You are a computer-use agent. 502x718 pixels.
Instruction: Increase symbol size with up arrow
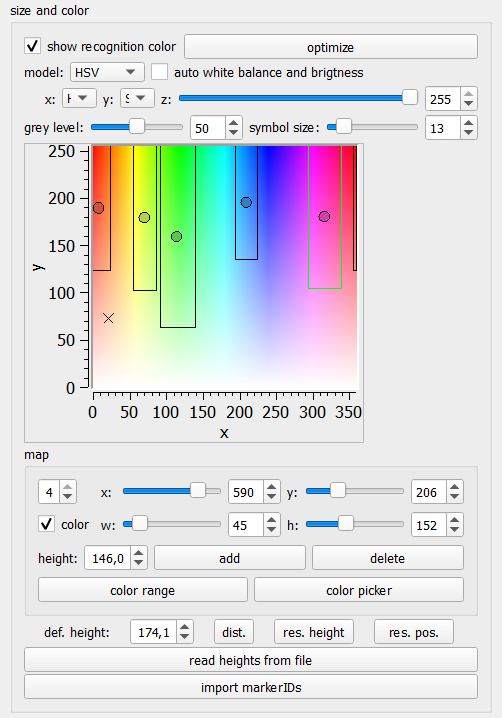click(x=468, y=123)
